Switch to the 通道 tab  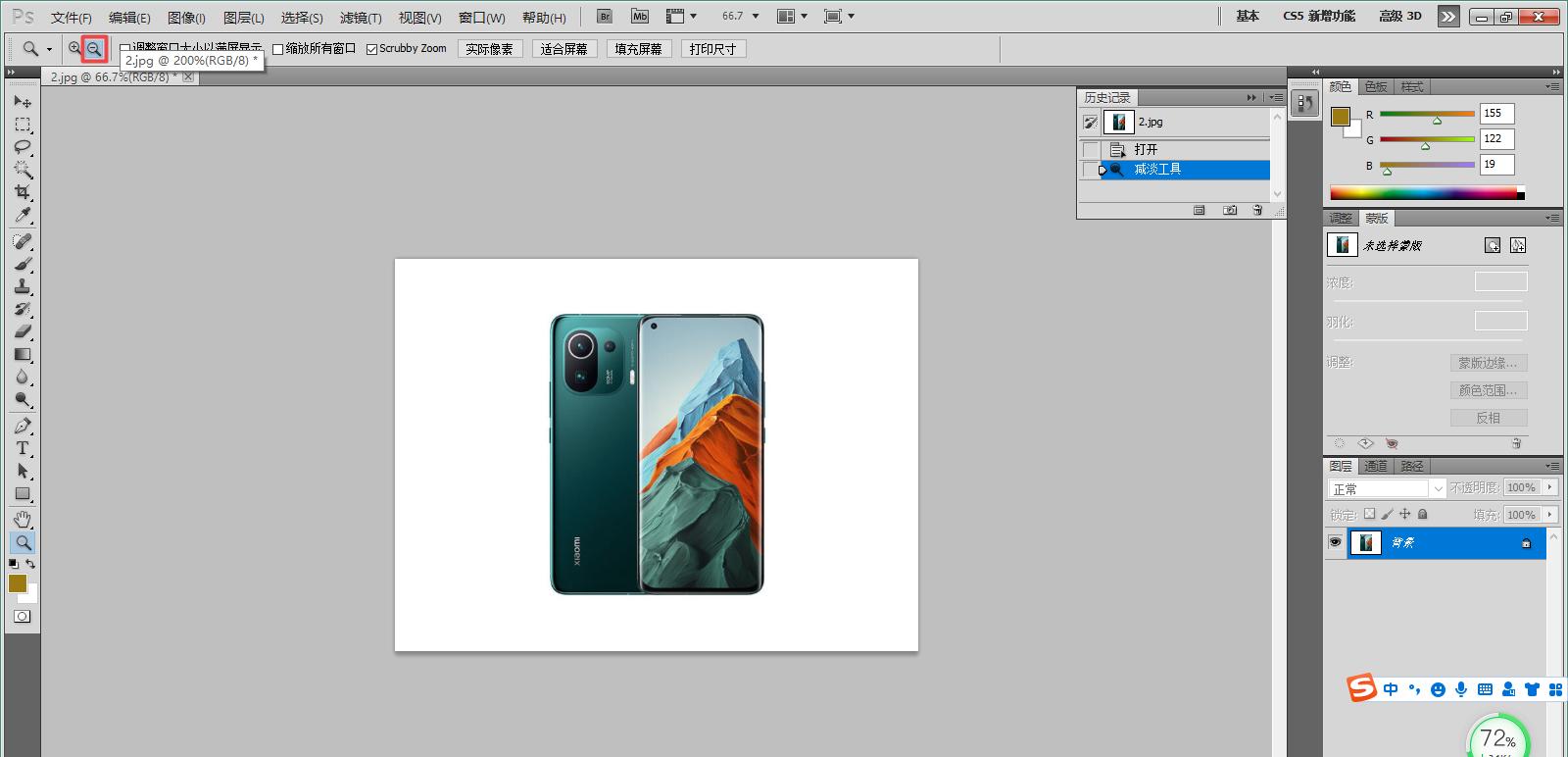coord(1376,466)
